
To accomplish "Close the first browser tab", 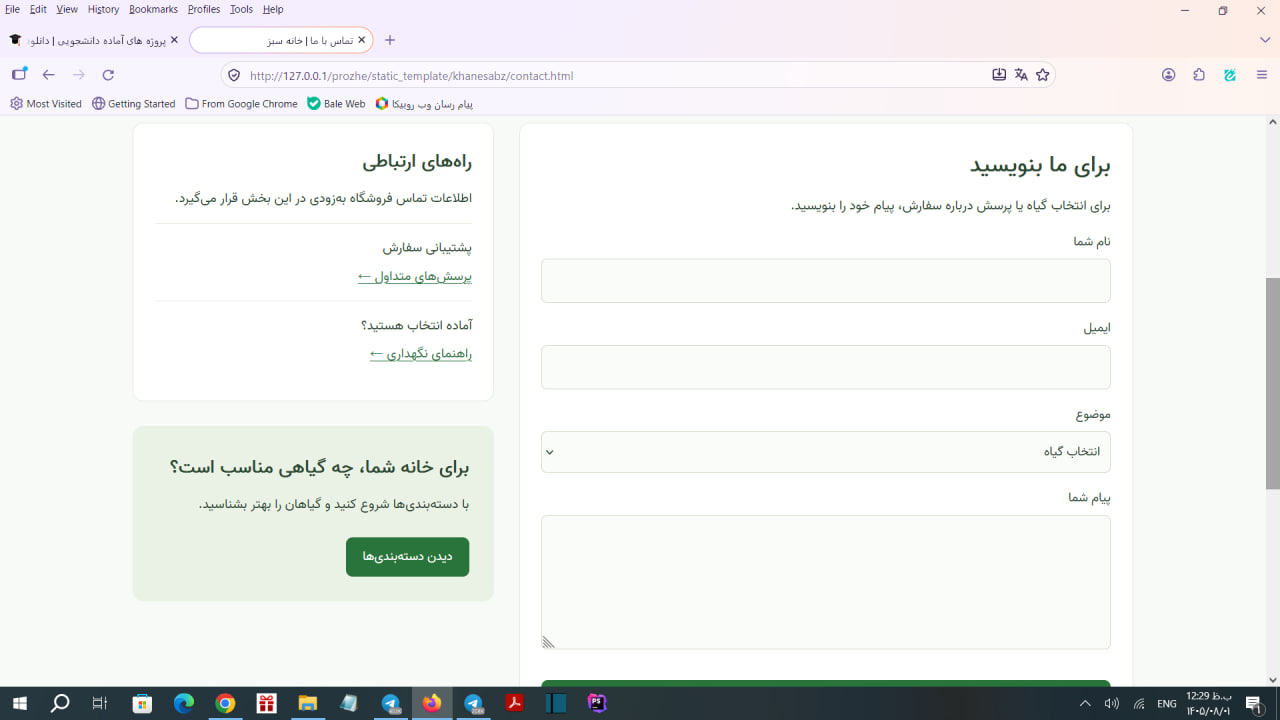I will tap(174, 40).
